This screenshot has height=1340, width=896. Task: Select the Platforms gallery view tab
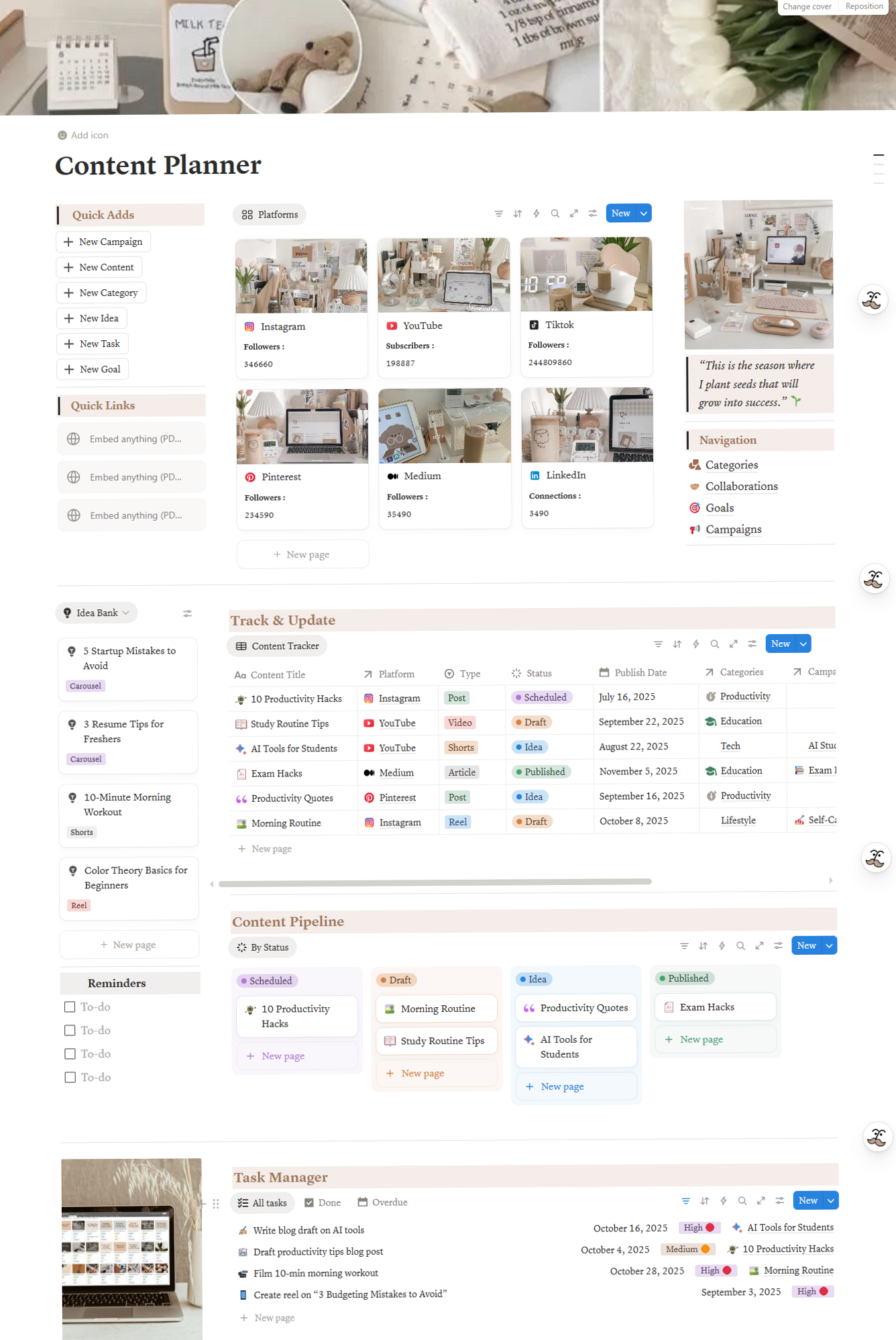click(270, 215)
